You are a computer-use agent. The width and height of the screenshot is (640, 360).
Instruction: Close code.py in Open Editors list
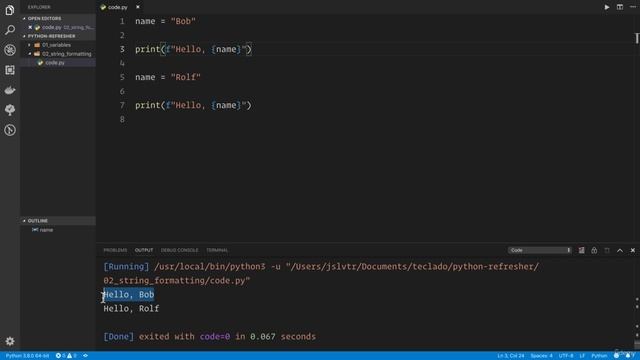click(x=30, y=27)
